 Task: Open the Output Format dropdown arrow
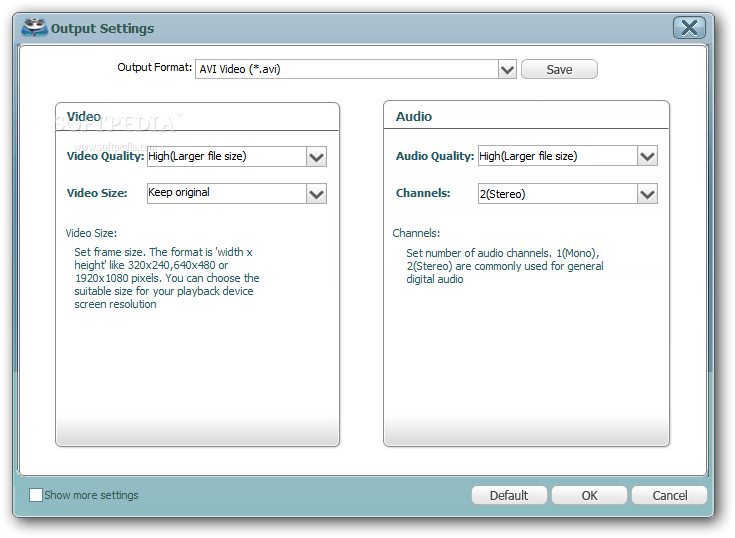click(507, 69)
